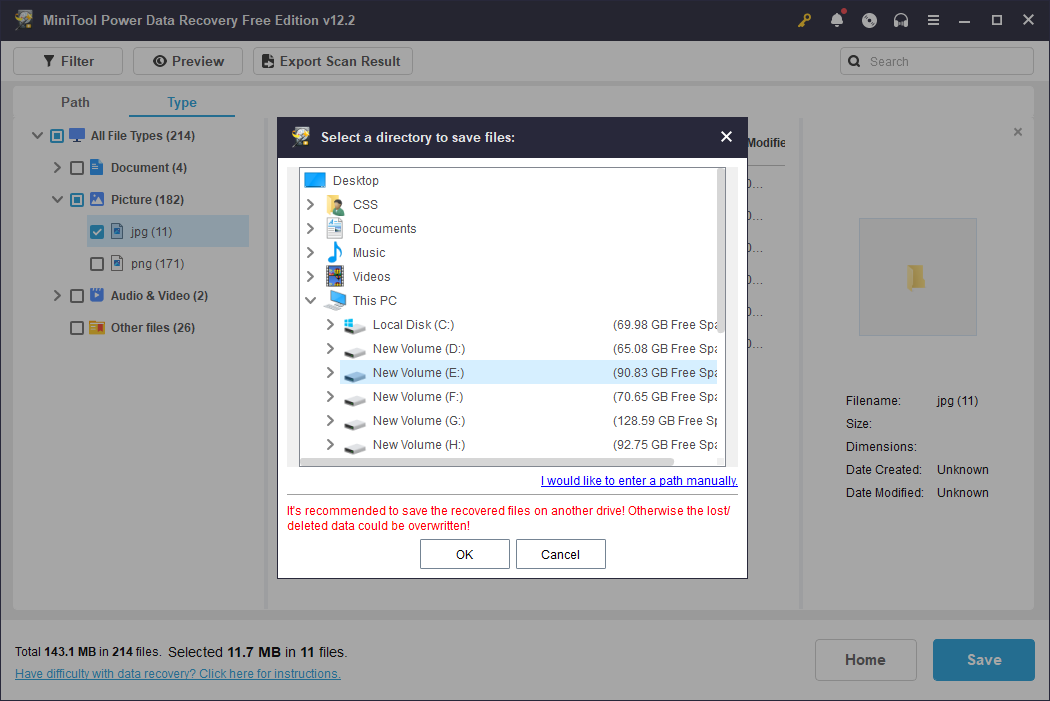The height and width of the screenshot is (701, 1050).
Task: Click the Videos film icon
Action: [335, 277]
